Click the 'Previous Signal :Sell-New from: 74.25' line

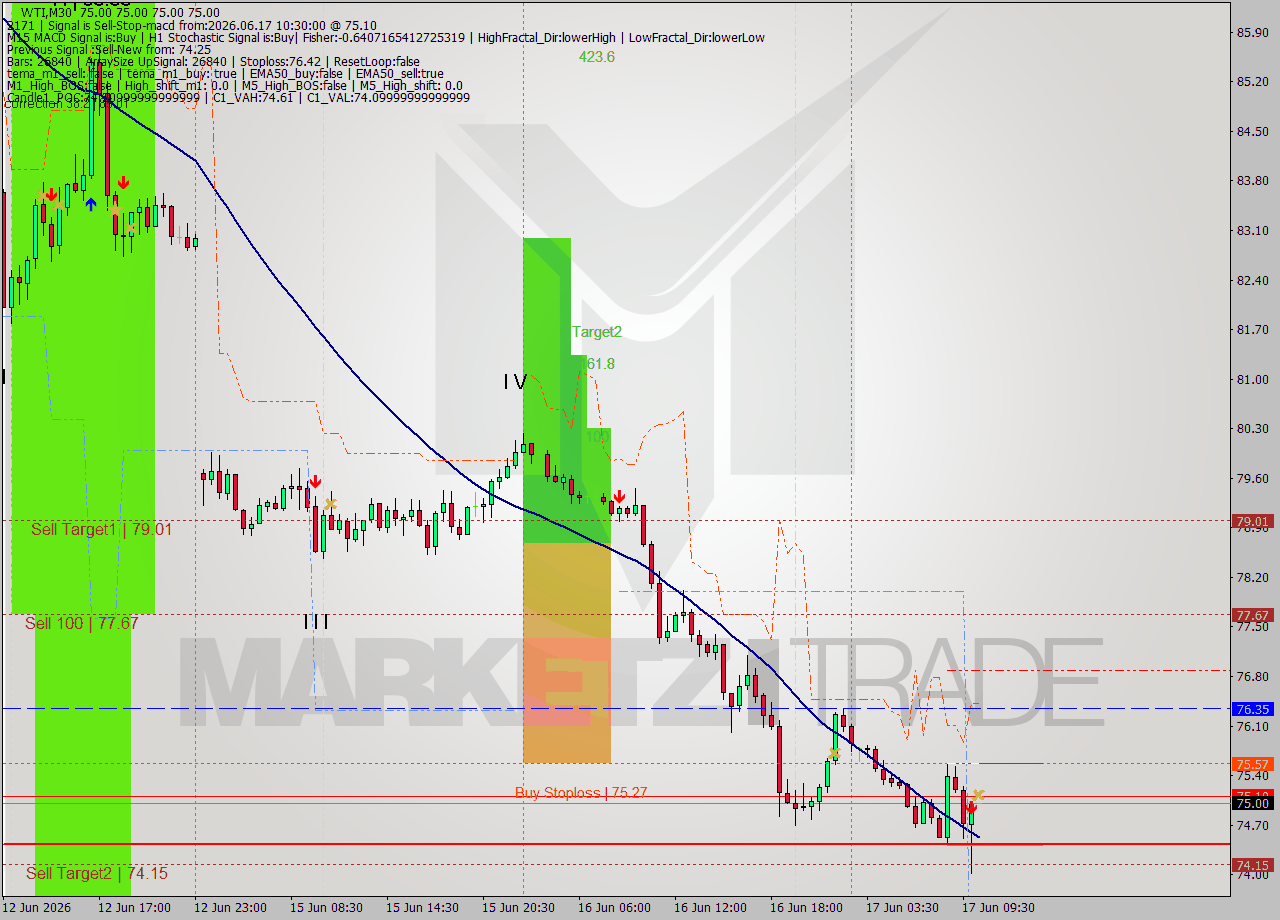coord(108,49)
